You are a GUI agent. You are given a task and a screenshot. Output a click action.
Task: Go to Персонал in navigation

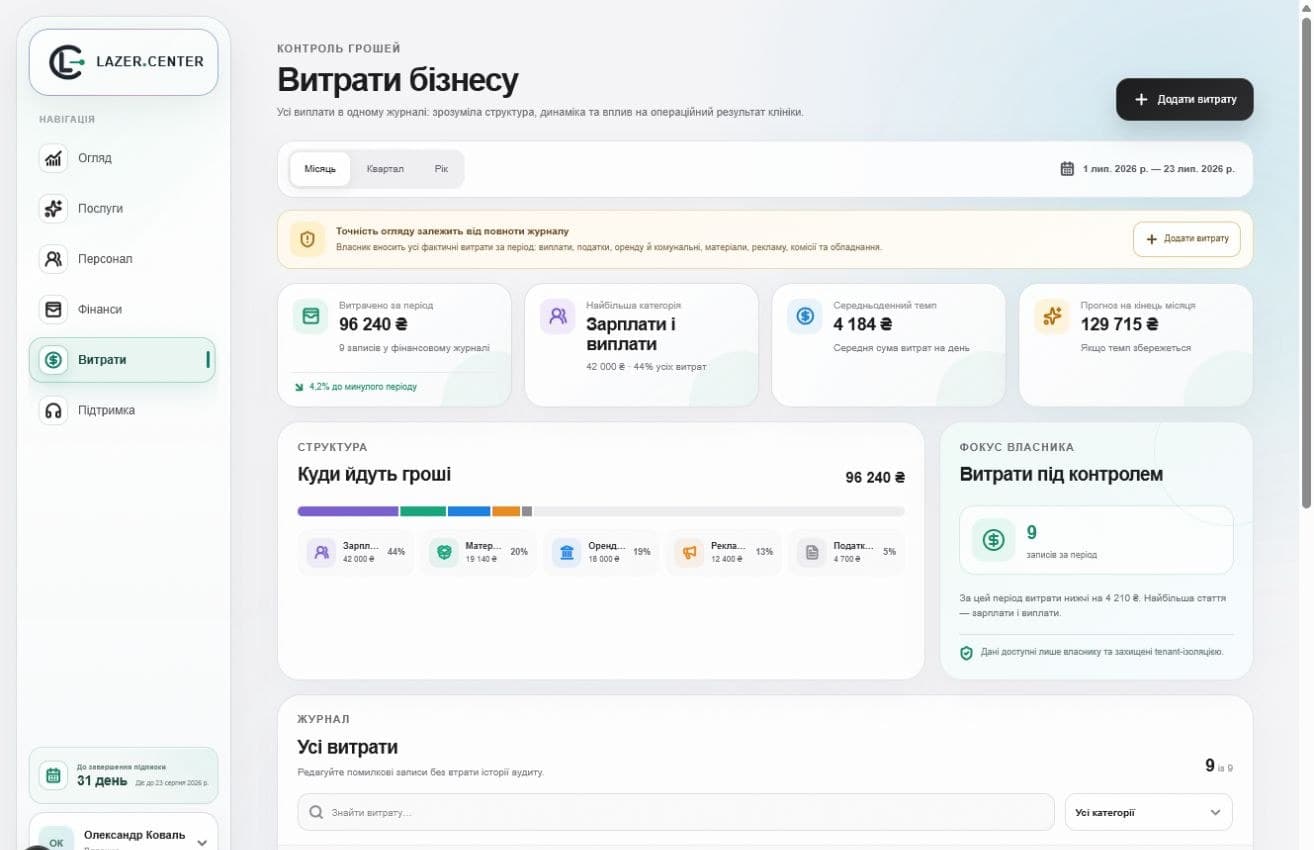(x=122, y=259)
